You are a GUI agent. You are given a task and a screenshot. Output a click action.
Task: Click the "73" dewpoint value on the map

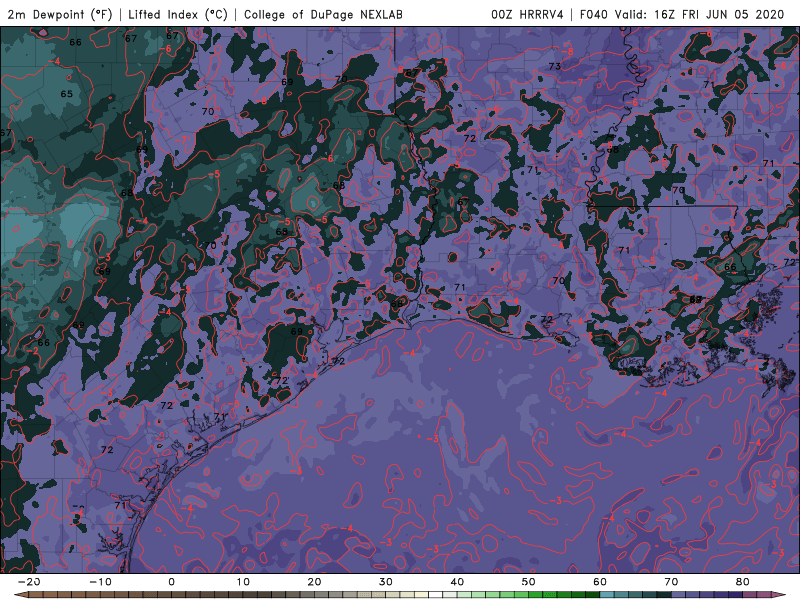(x=555, y=66)
